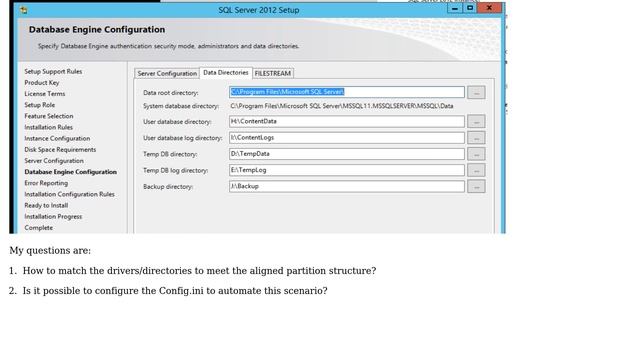Select Setup Role step
The width and height of the screenshot is (640, 360).
coord(39,105)
